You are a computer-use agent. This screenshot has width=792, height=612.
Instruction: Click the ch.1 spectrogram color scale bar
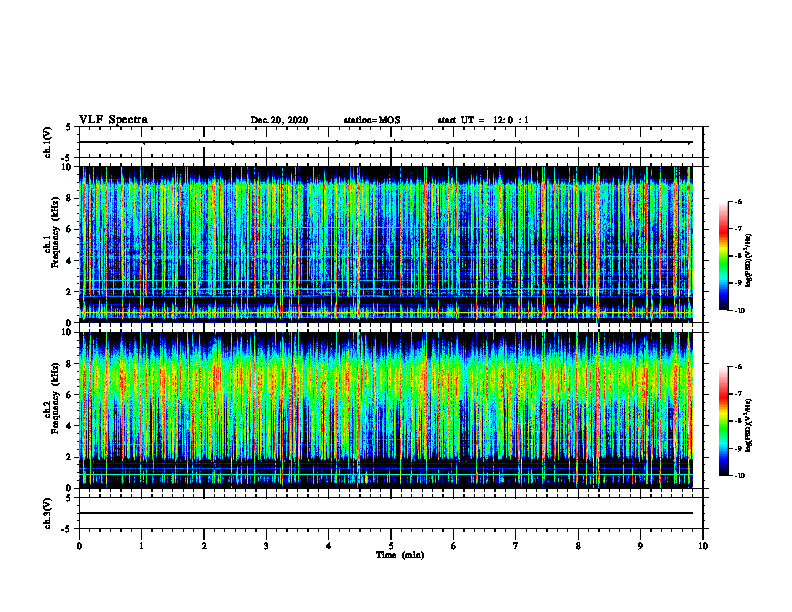[x=723, y=256]
